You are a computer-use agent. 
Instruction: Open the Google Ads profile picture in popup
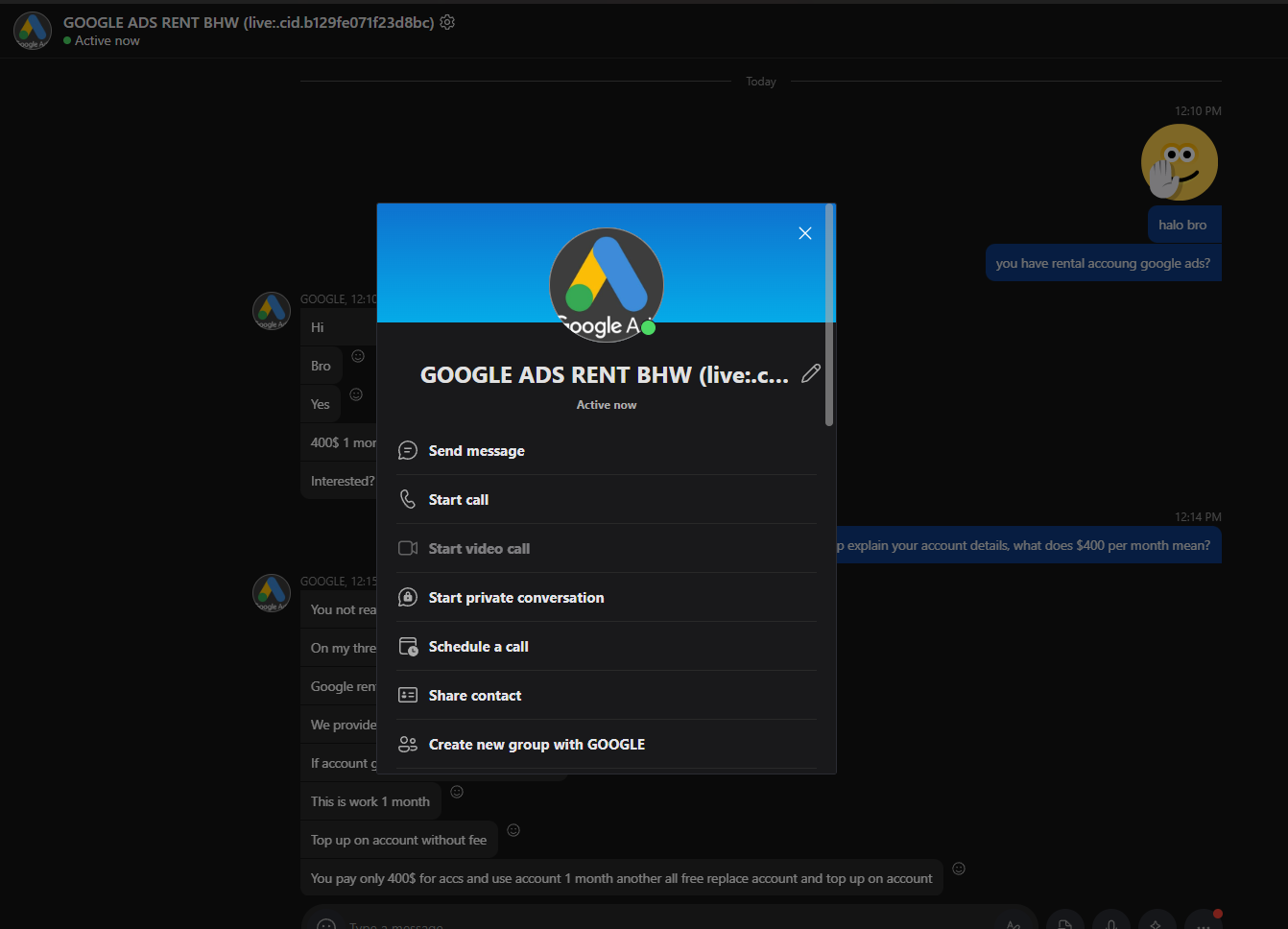coord(607,285)
